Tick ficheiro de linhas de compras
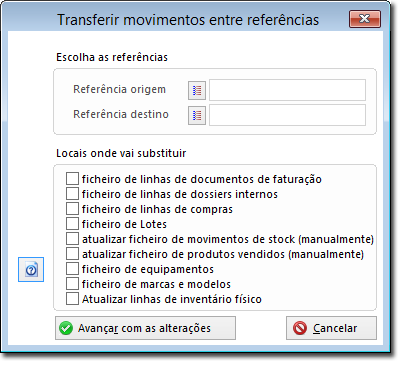Image resolution: width=401 pixels, height=365 pixels. click(72, 209)
